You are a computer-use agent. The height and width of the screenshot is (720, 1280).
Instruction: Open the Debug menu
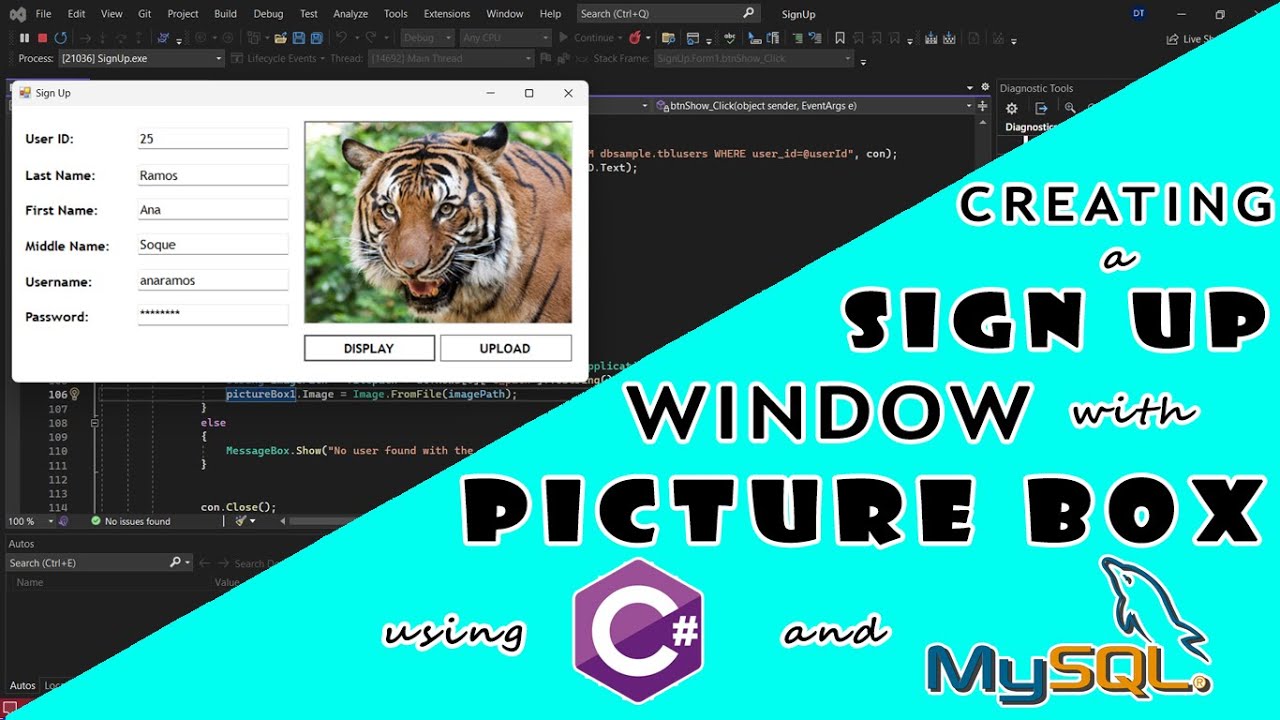tap(268, 14)
